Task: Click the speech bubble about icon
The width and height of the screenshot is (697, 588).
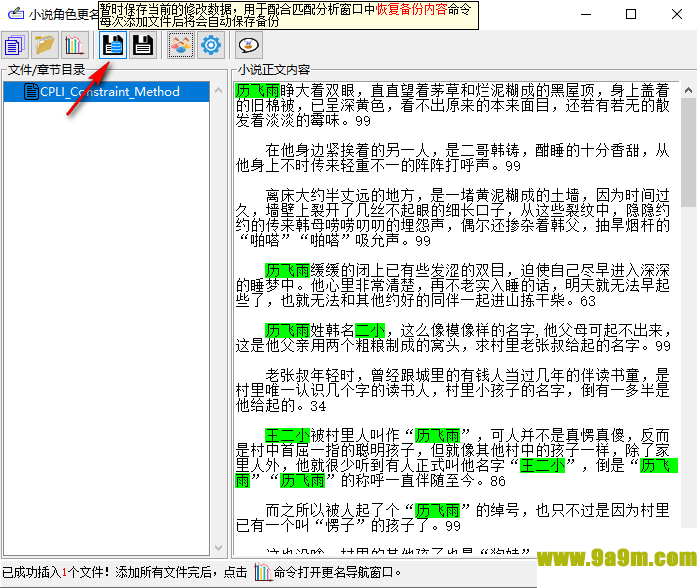Action: [x=248, y=45]
